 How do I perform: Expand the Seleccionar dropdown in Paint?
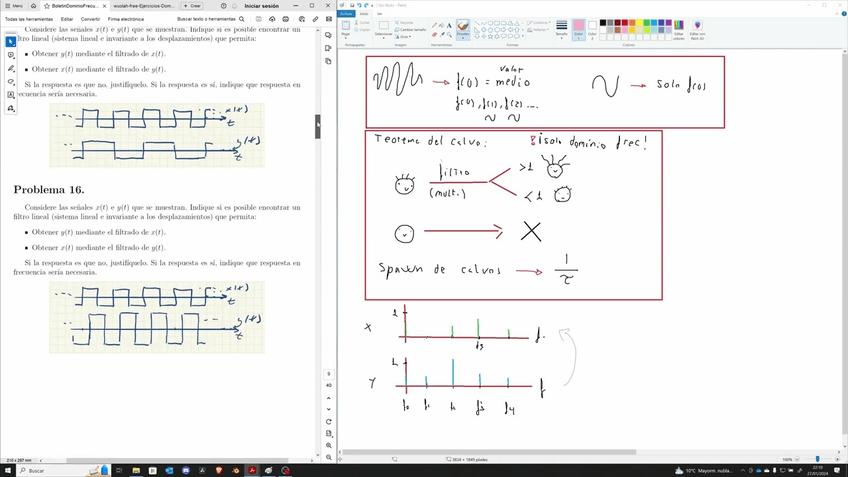(383, 35)
